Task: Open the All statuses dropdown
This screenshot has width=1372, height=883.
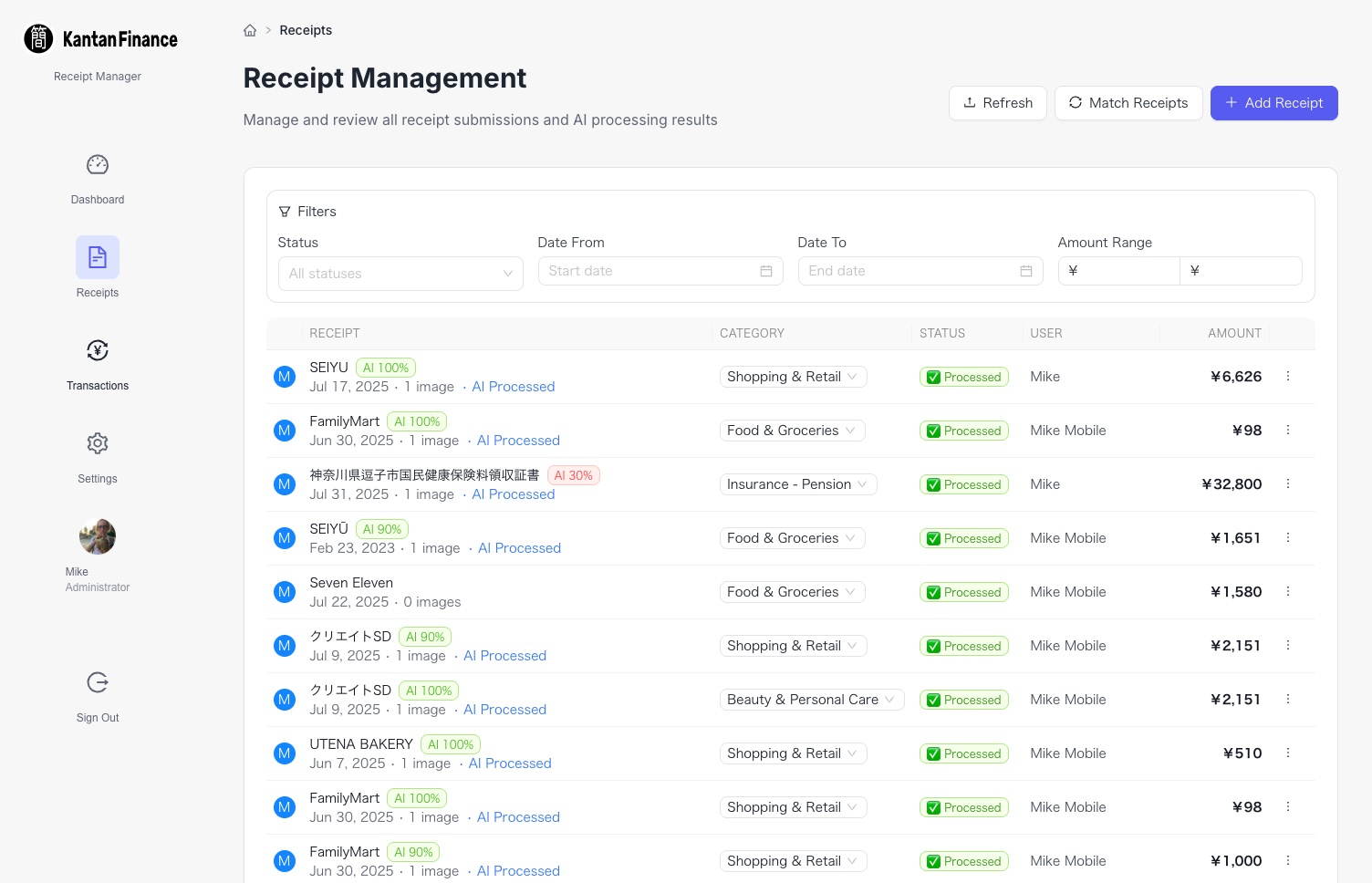Action: pos(400,273)
